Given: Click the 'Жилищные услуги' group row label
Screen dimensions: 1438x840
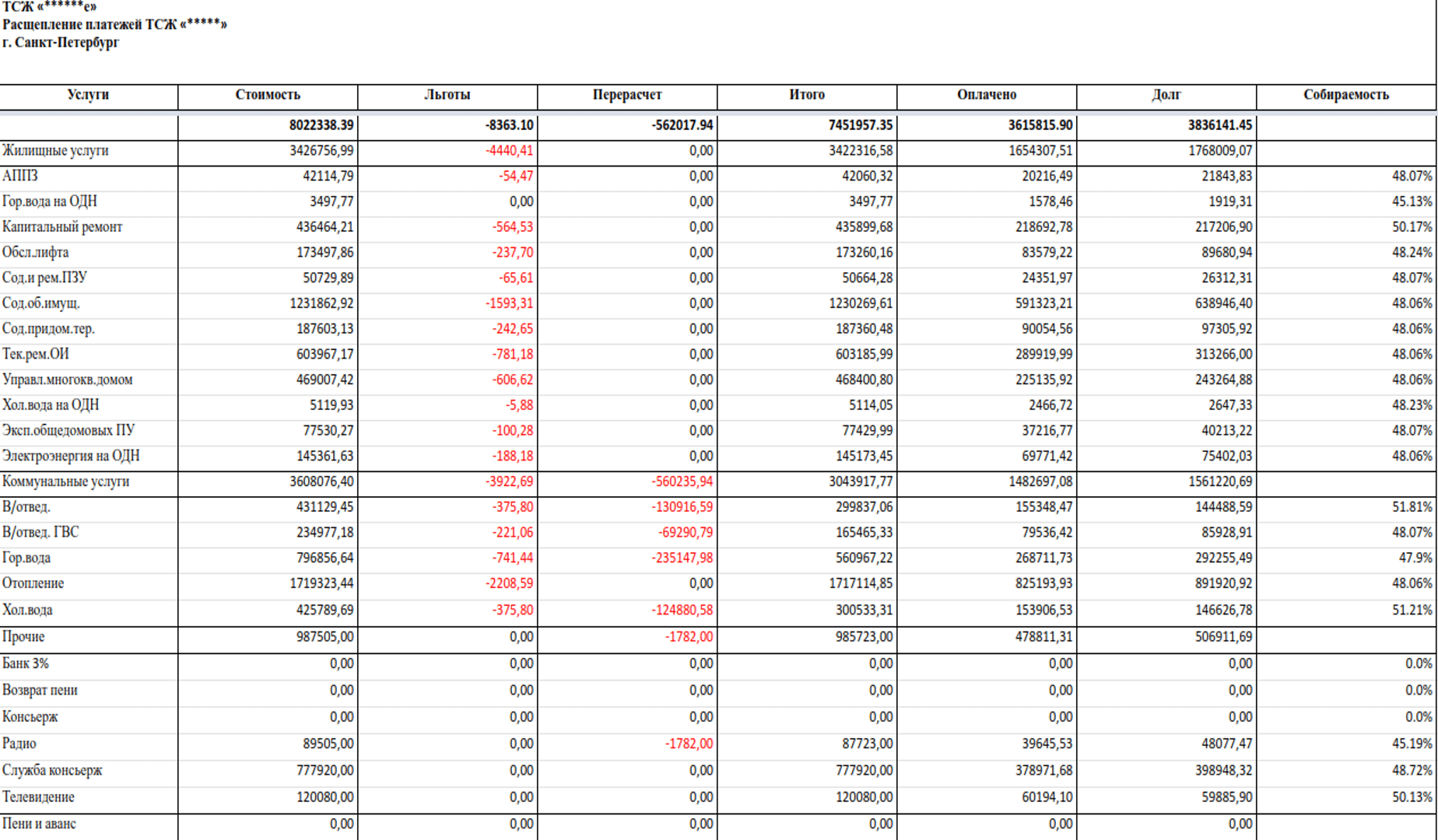Looking at the screenshot, I should point(55,151).
